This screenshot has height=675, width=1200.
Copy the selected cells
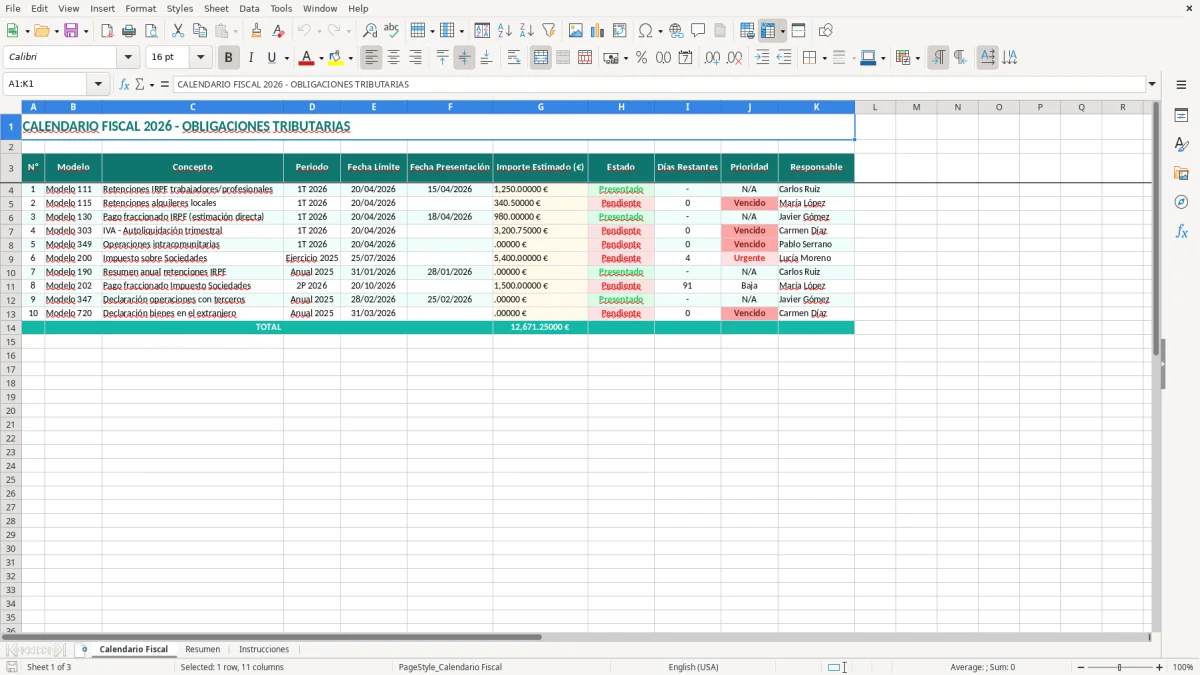[200, 31]
